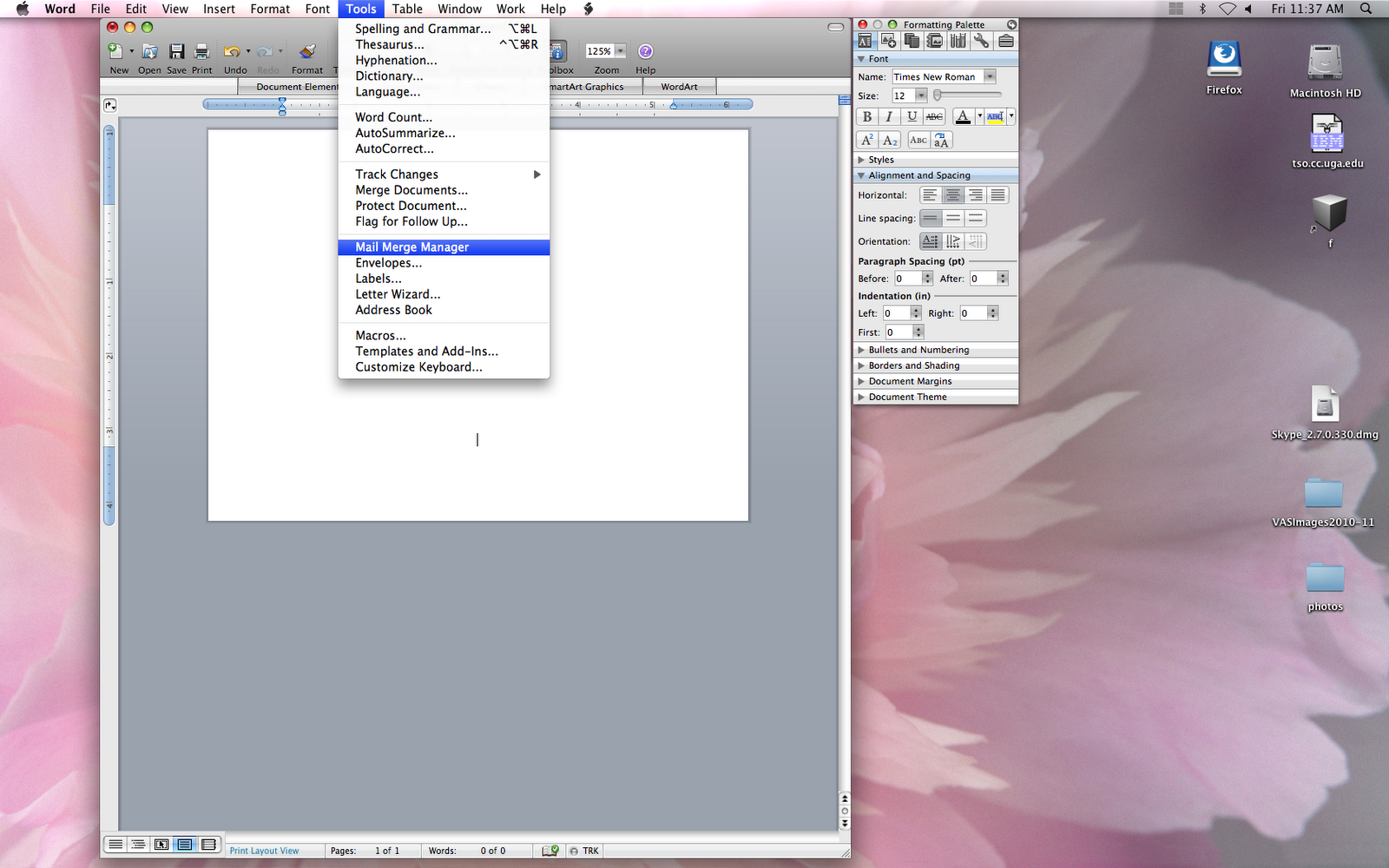
Task: Expand the Borders and Shading section
Action: coord(914,365)
